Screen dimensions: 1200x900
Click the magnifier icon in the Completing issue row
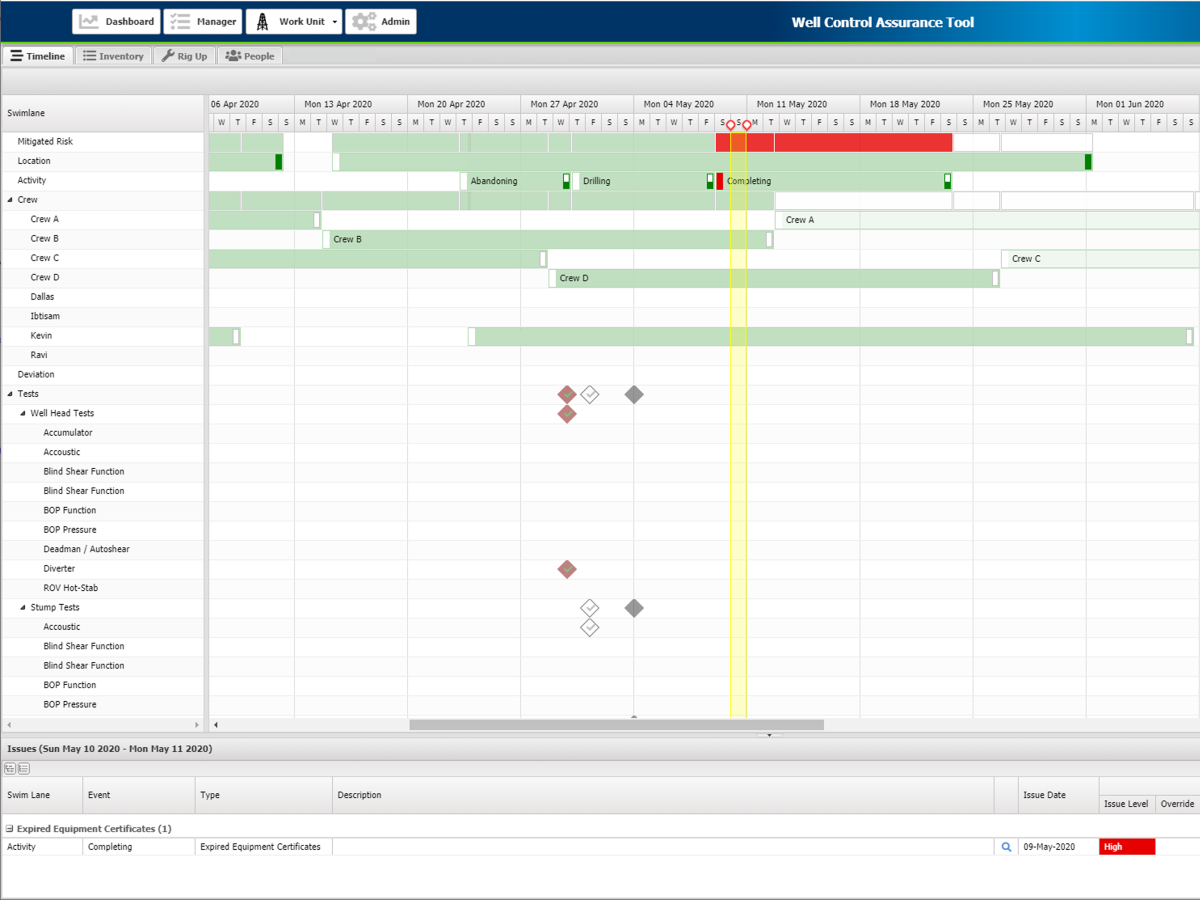(1006, 847)
